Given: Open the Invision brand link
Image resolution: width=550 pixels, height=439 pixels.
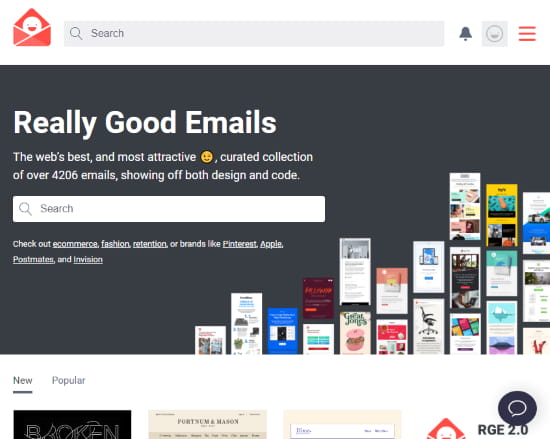Looking at the screenshot, I should pos(88,259).
